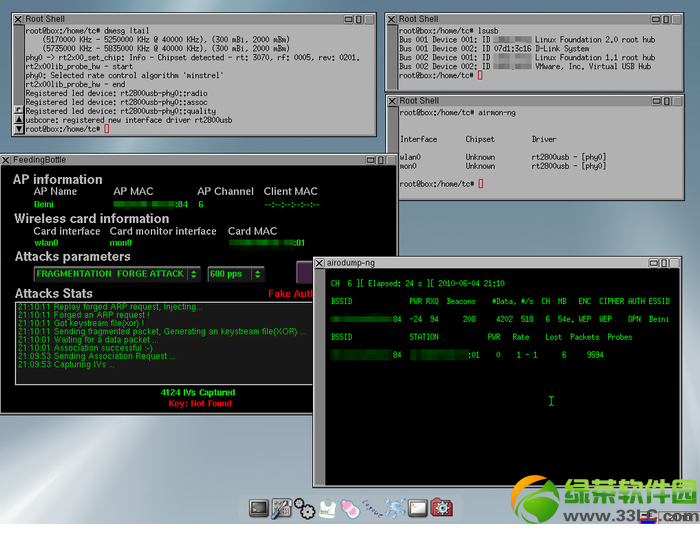Click 'Key: Not Found' status text

pyautogui.click(x=200, y=404)
